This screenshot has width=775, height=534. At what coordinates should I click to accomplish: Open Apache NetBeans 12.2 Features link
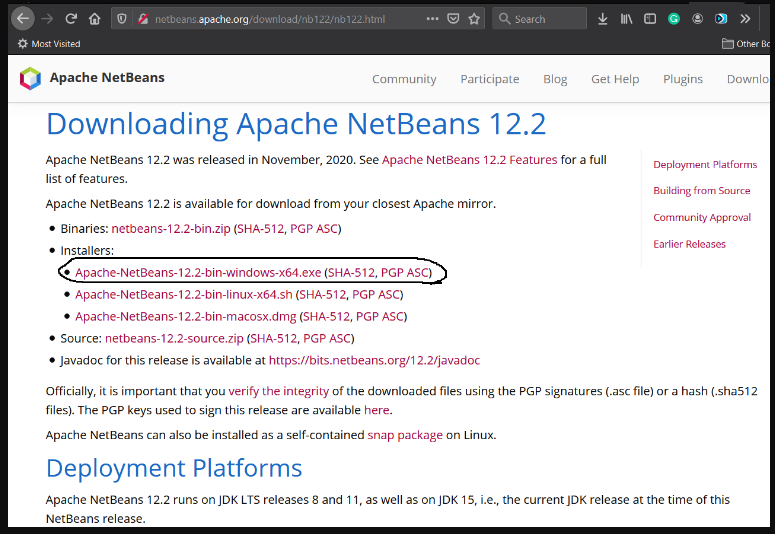point(470,160)
